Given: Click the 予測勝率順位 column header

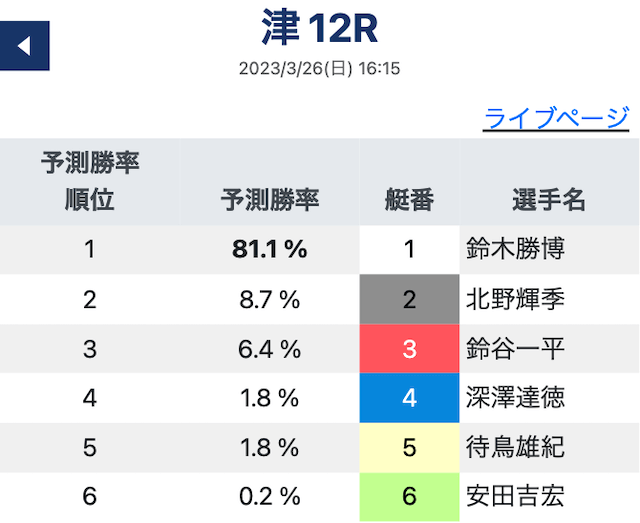Looking at the screenshot, I should pyautogui.click(x=90, y=181).
